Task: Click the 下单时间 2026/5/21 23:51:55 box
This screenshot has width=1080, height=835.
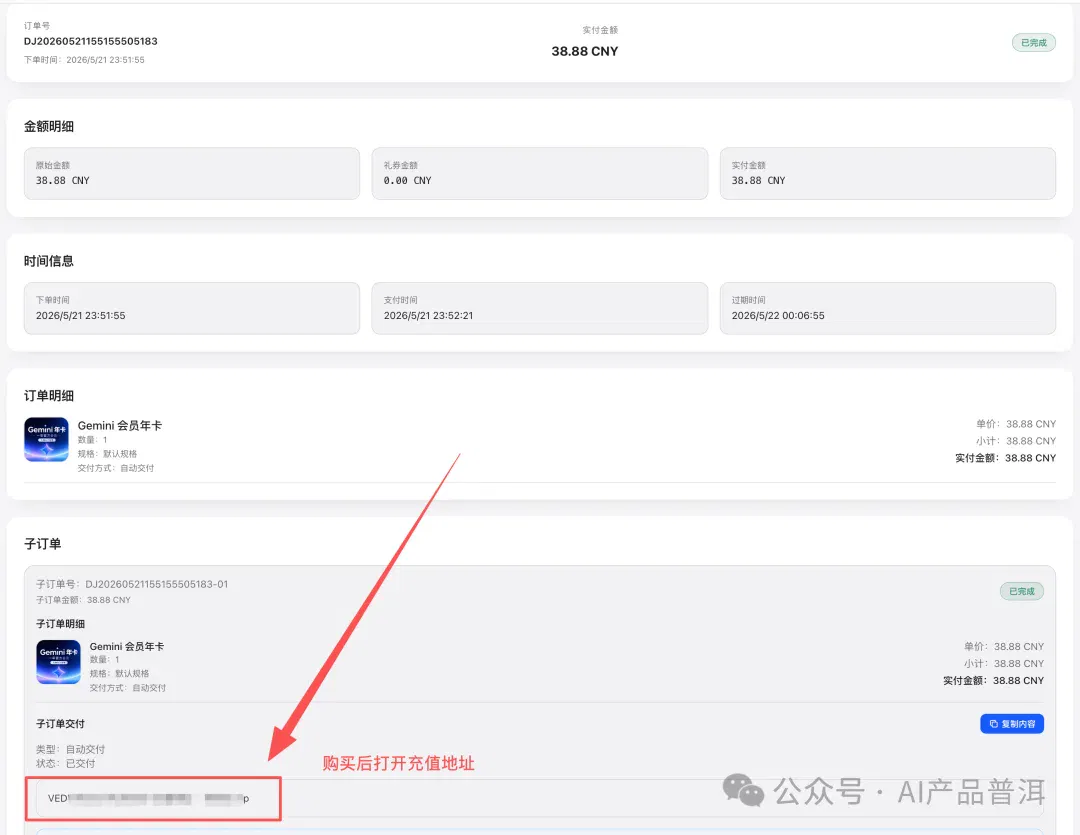Action: (191, 308)
